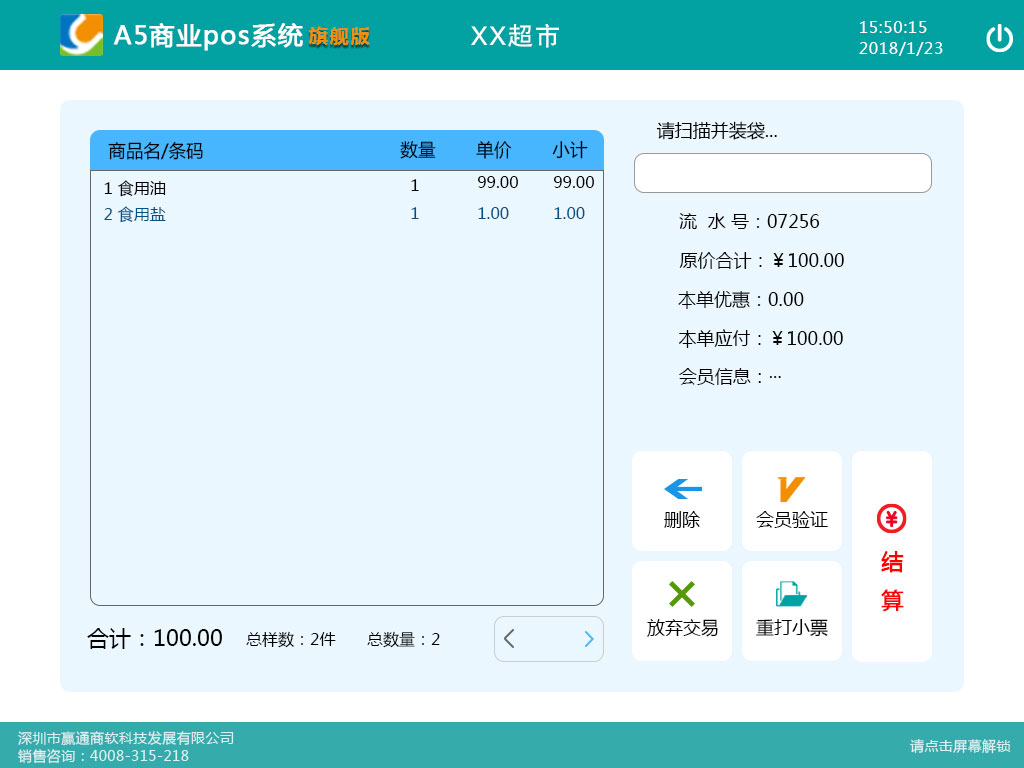
Task: Click the orange member verification checkmark
Action: coord(790,489)
